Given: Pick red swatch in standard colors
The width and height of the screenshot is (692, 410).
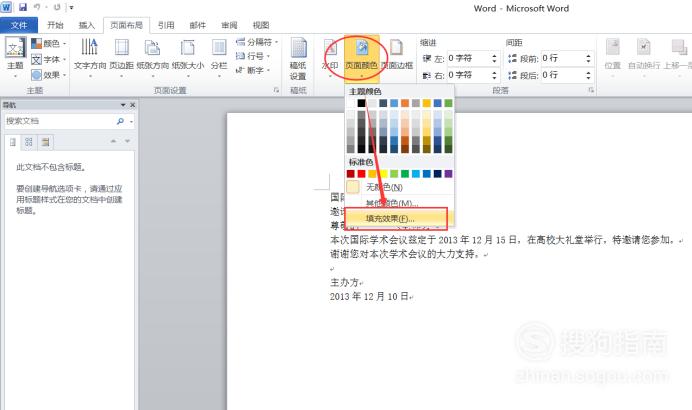Looking at the screenshot, I should point(361,173).
